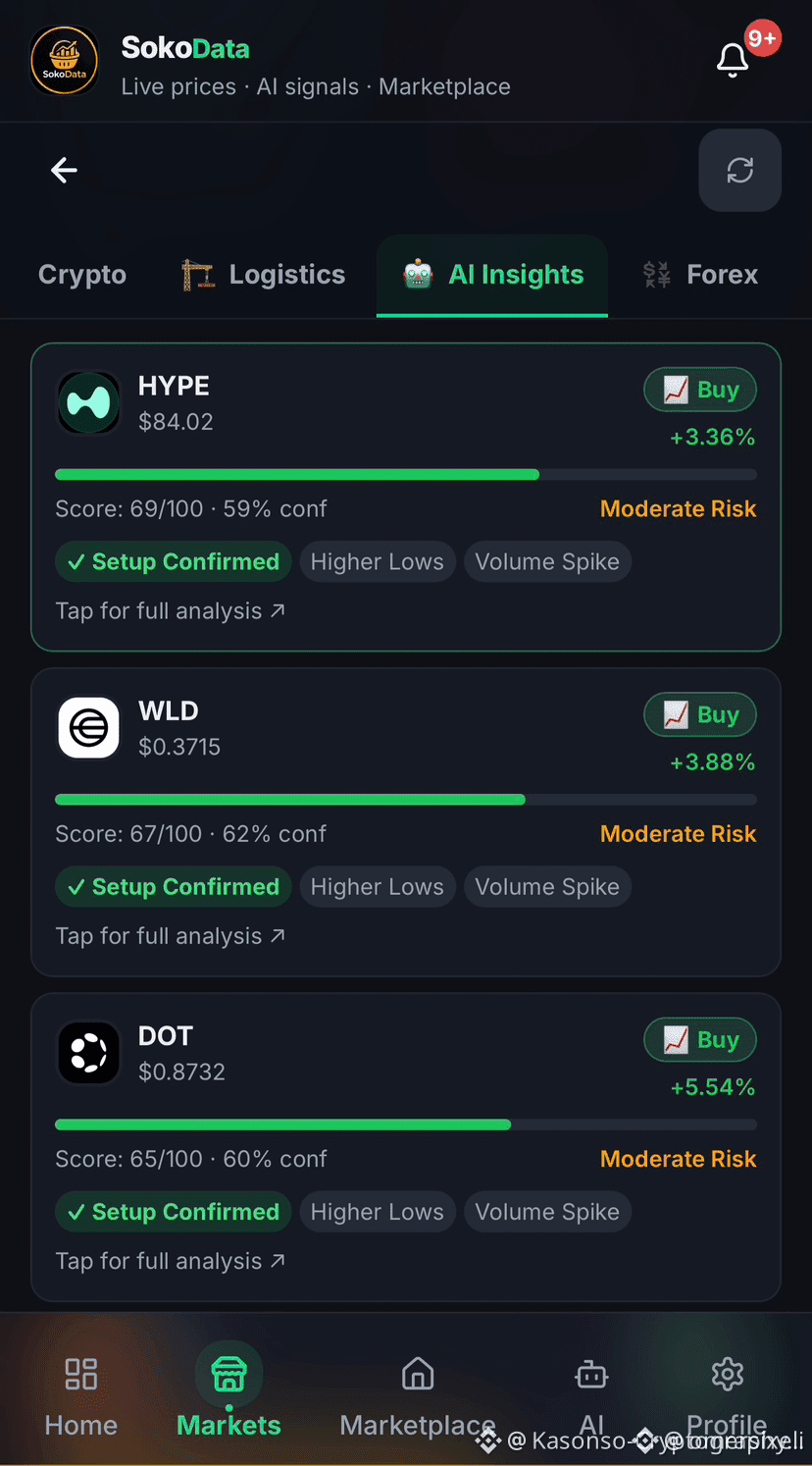Click the refresh icon button
This screenshot has width=812, height=1466.
[739, 170]
